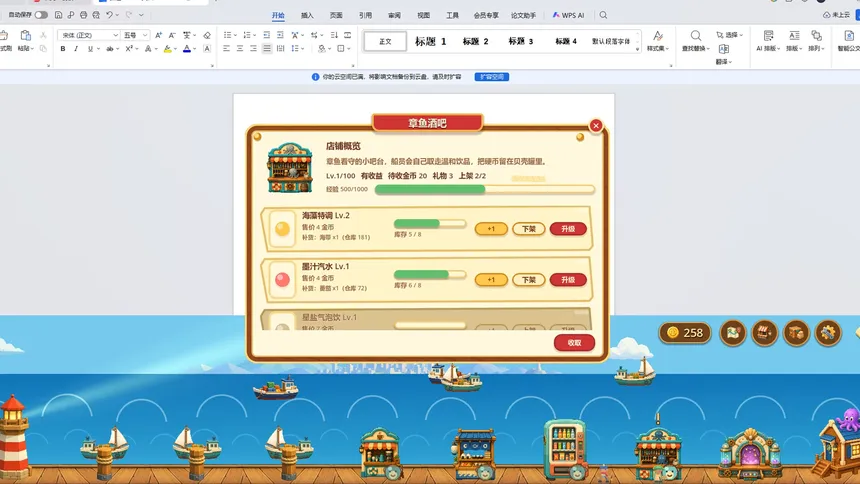Click the 258 gold coin counter
Screen dimensions: 860x484
685,333
